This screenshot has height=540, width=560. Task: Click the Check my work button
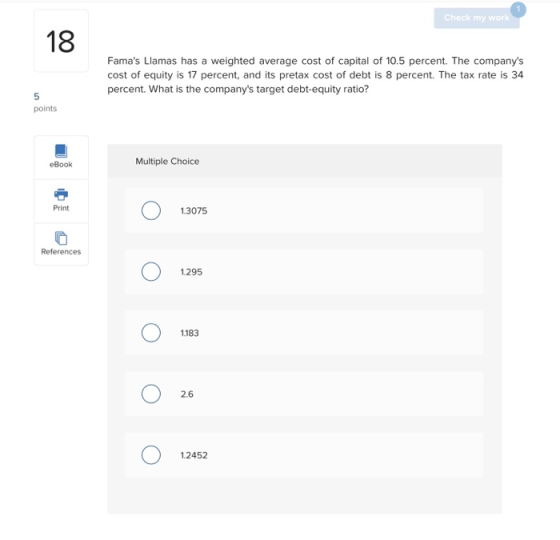pos(476,18)
